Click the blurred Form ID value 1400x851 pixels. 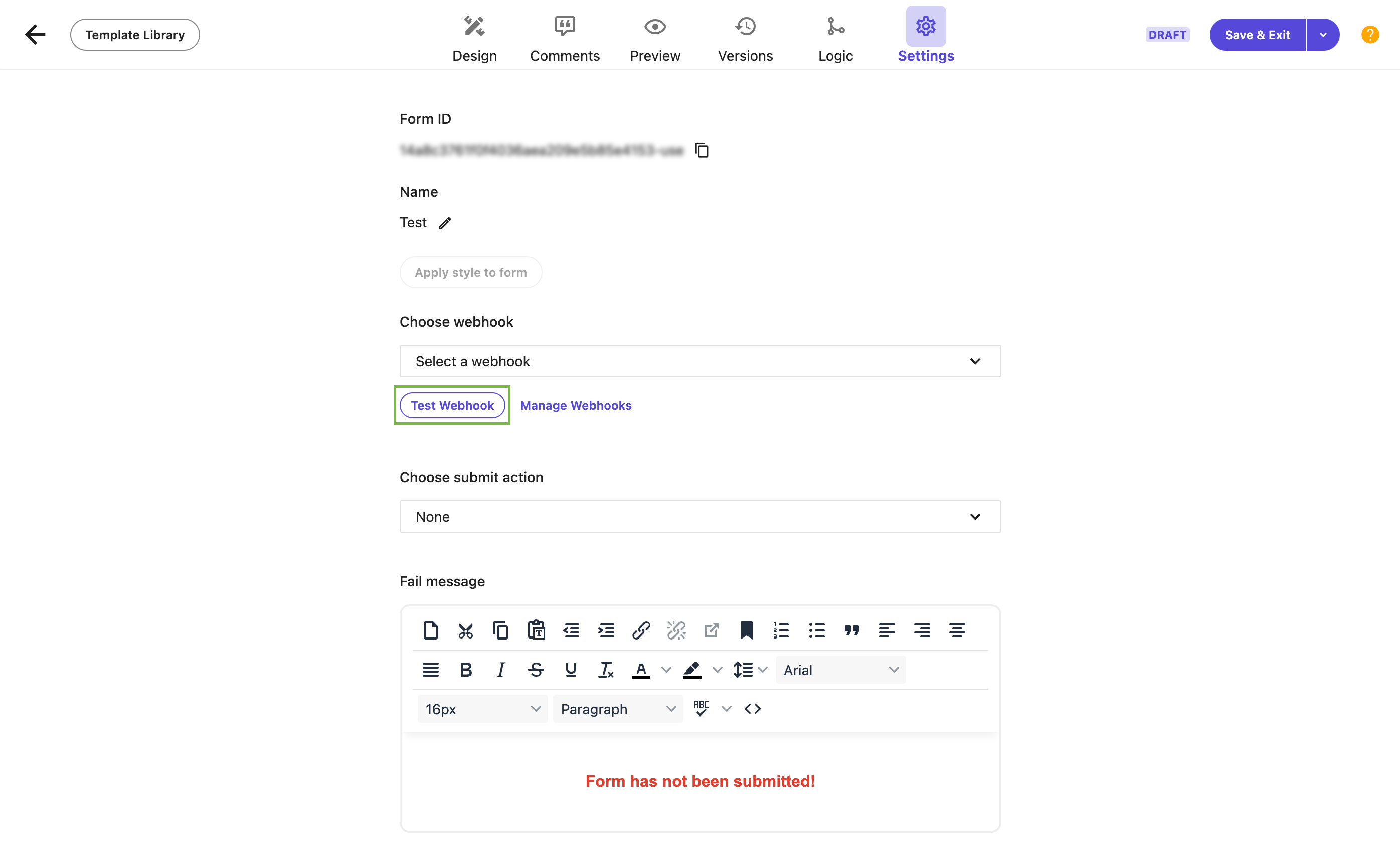click(542, 150)
